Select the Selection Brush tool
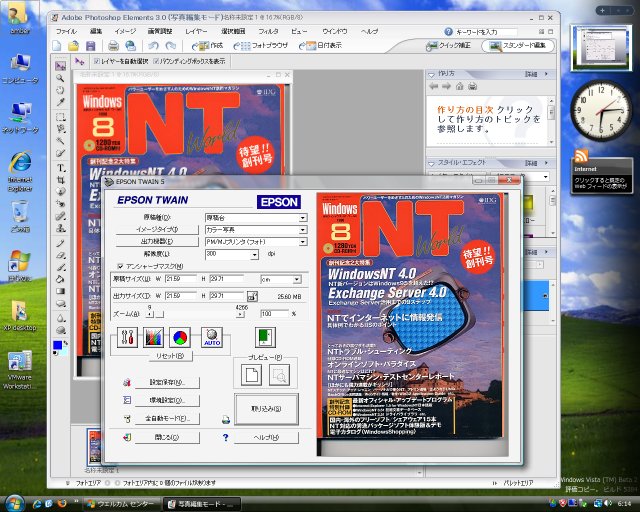This screenshot has width=640, height=512. (60, 153)
